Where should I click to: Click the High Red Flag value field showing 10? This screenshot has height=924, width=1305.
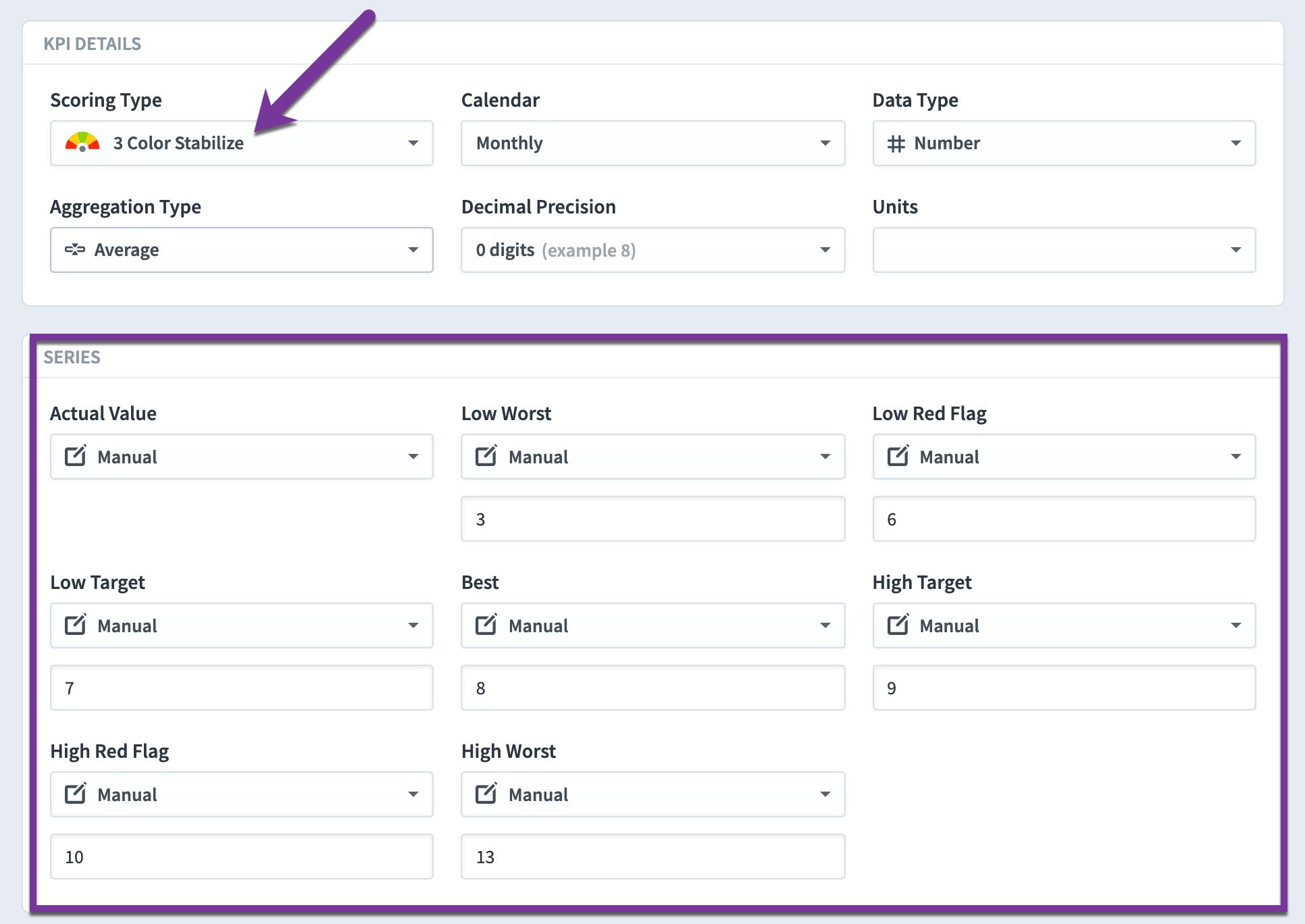[242, 856]
